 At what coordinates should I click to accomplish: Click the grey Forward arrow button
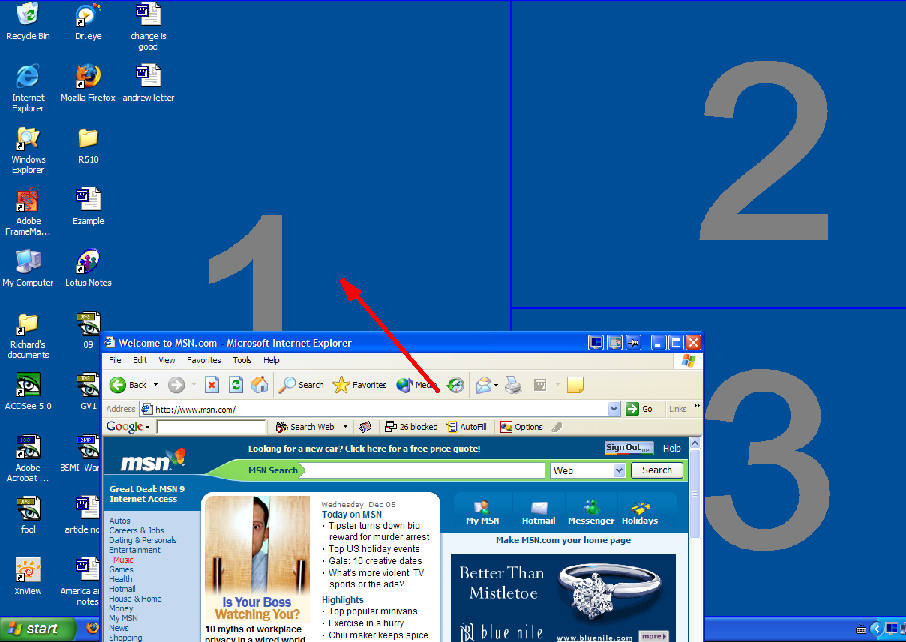tap(176, 385)
